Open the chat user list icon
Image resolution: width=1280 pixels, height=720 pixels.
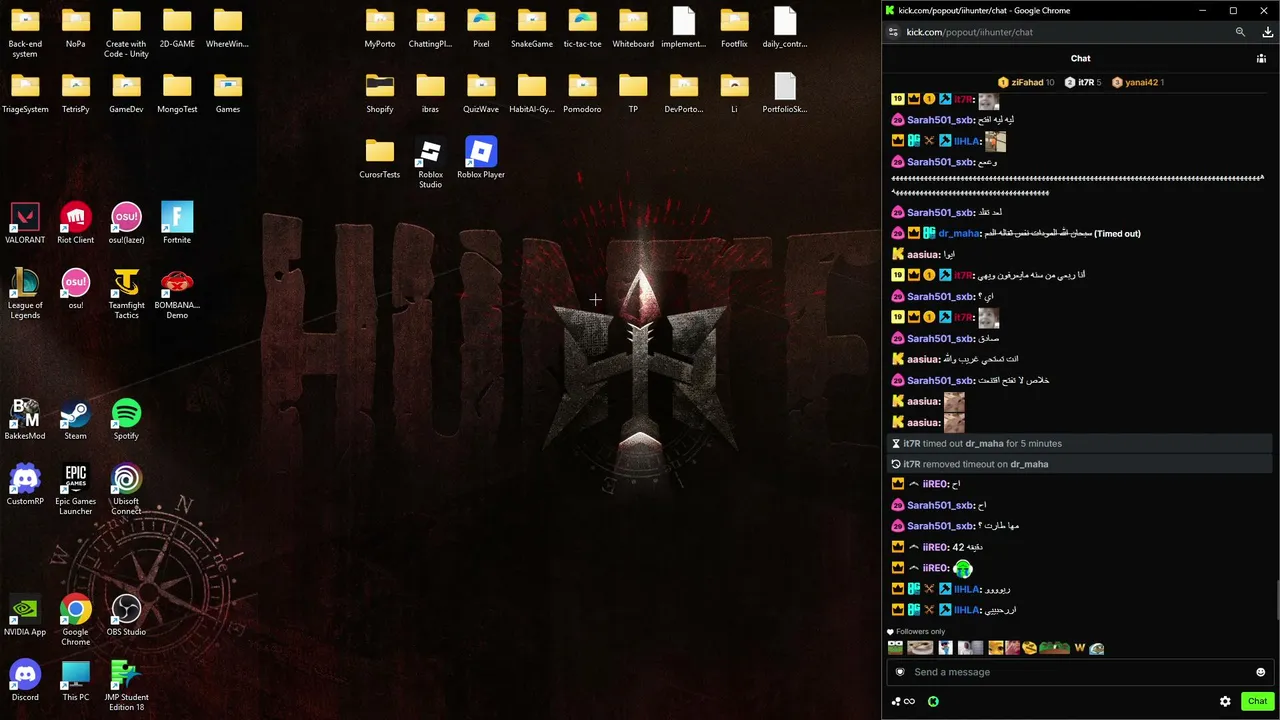[1261, 59]
